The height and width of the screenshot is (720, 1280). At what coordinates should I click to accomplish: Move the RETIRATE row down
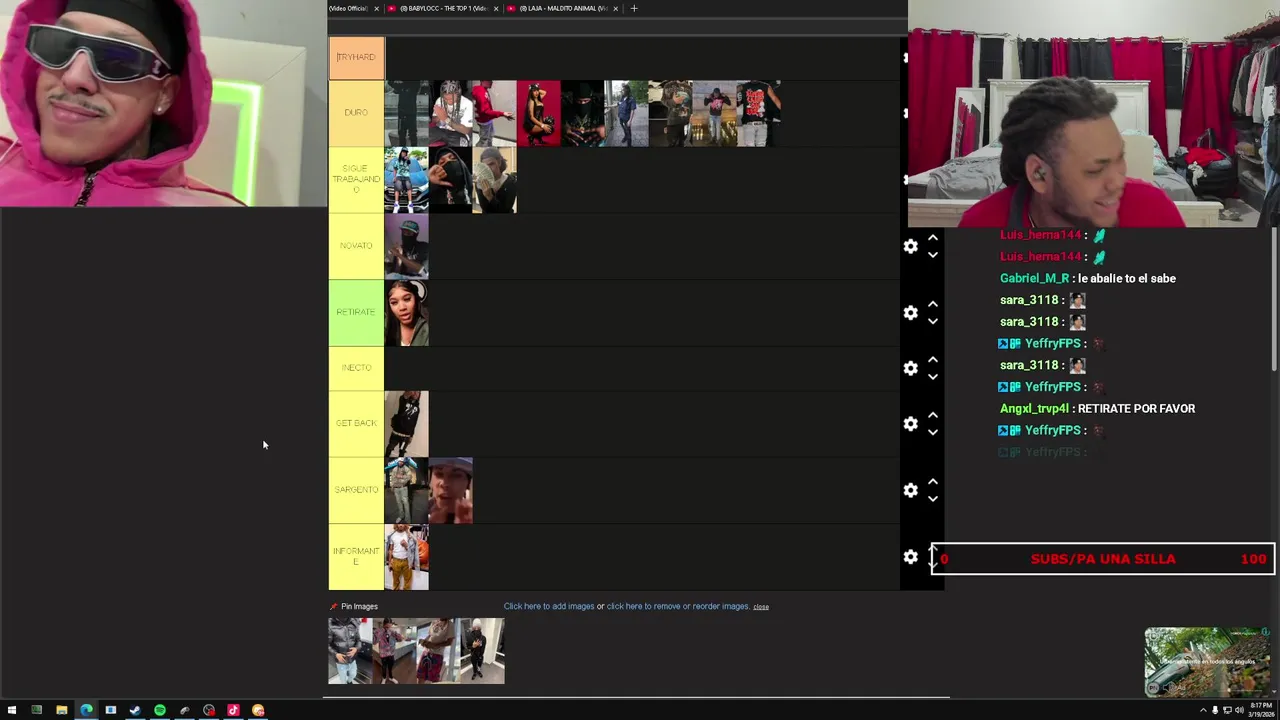(x=932, y=321)
